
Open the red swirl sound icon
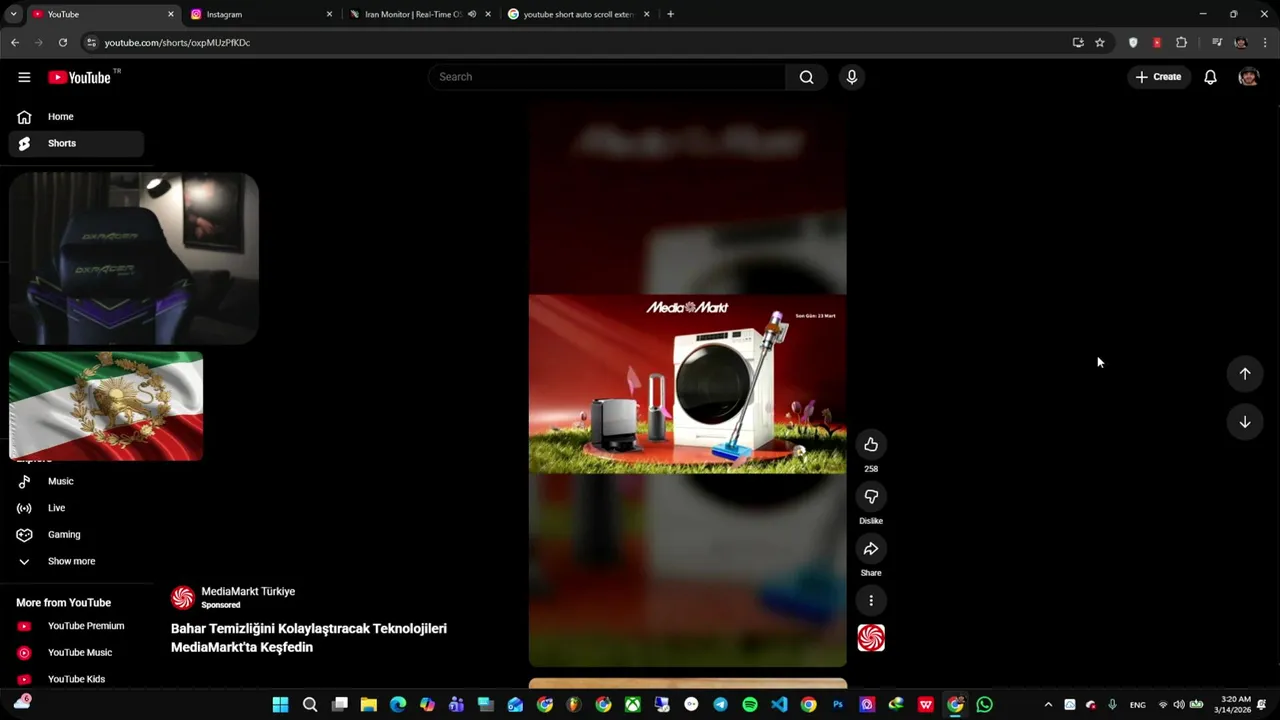point(871,638)
